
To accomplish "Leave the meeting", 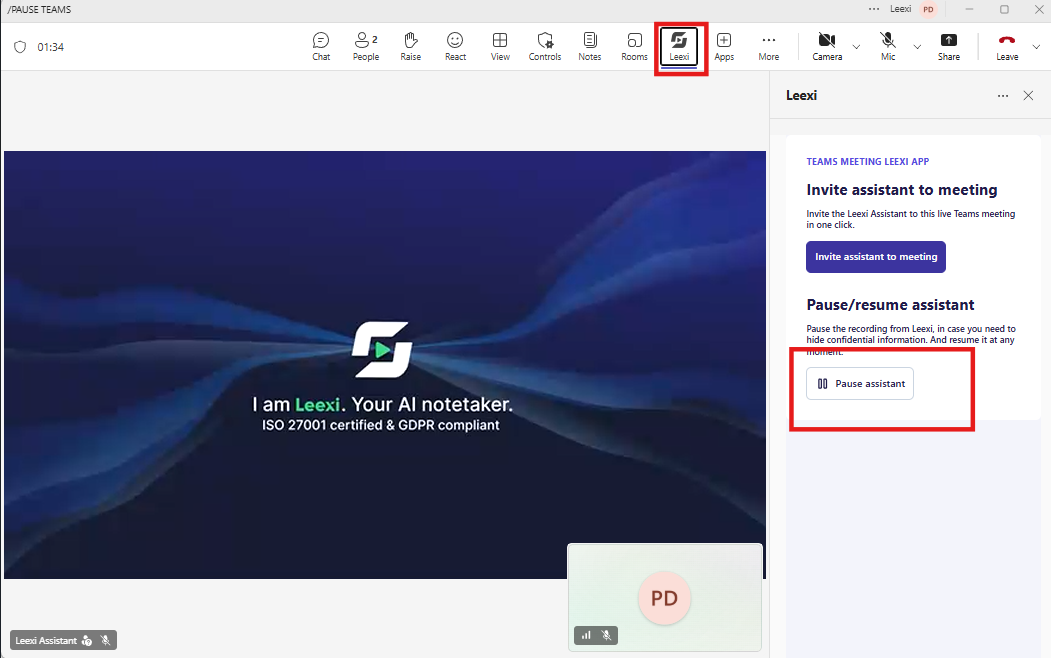I will tap(1007, 47).
